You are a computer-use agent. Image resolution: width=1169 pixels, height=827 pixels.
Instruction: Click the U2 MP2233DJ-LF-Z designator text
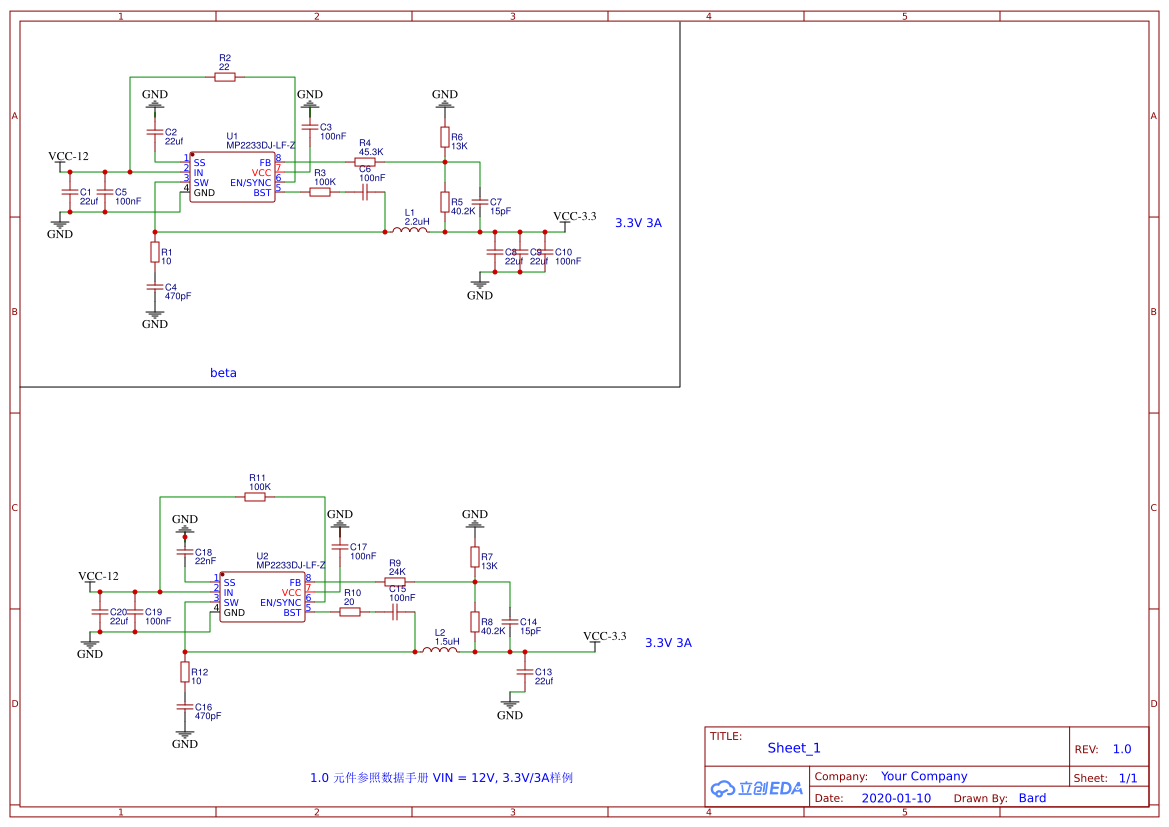coord(291,561)
